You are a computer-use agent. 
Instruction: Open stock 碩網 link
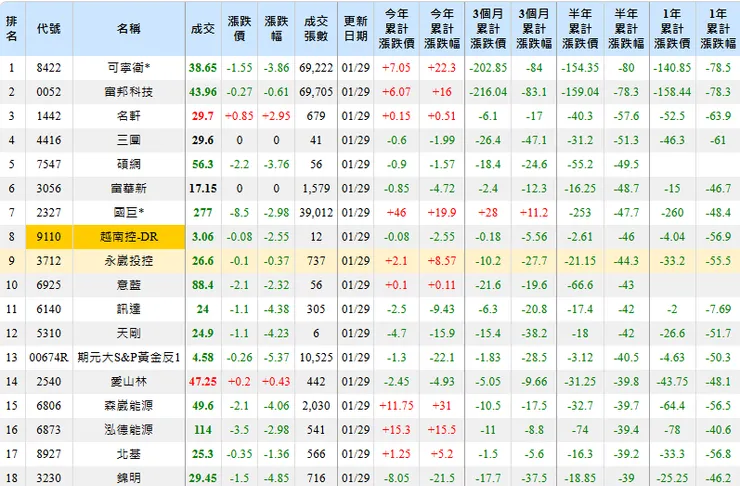click(128, 164)
